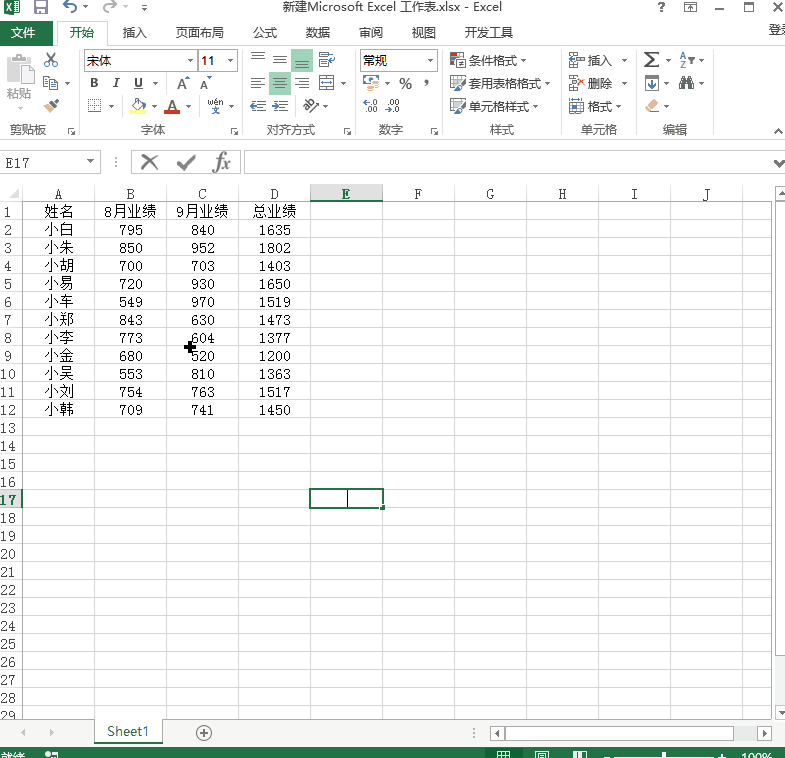785x758 pixels.
Task: Switch to the 插入 tab
Action: click(x=135, y=33)
